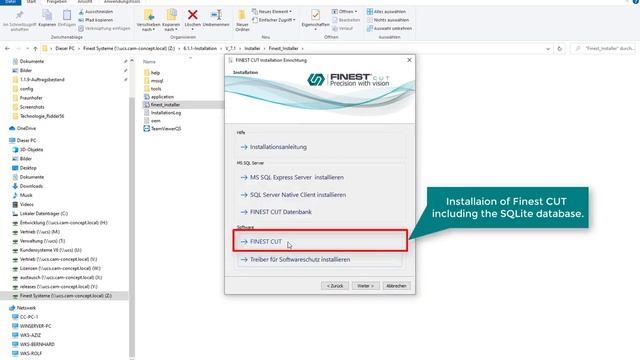Choose Nichts auswählen
Image resolution: width=640 pixels, height=360 pixels.
pyautogui.click(x=388, y=20)
